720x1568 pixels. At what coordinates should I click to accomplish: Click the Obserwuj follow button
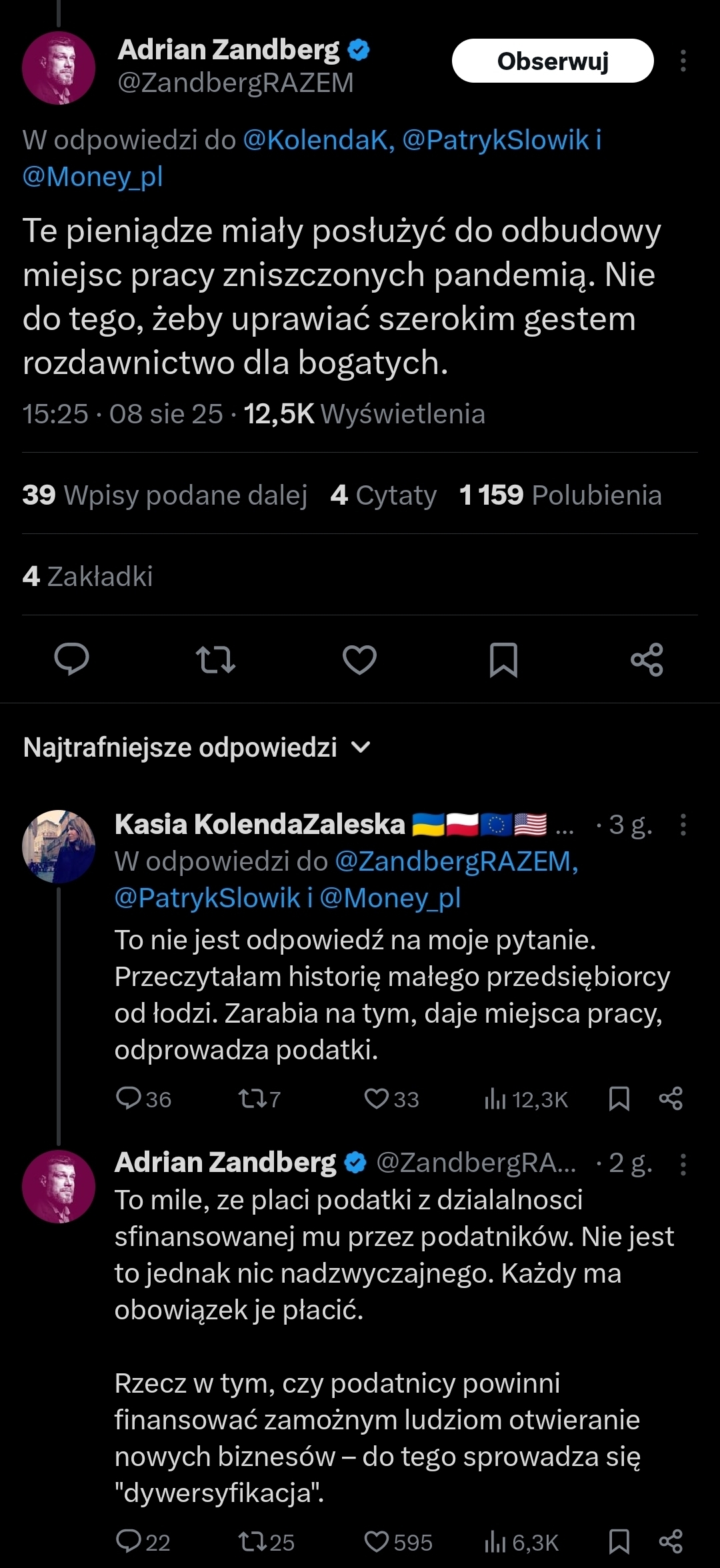(553, 61)
